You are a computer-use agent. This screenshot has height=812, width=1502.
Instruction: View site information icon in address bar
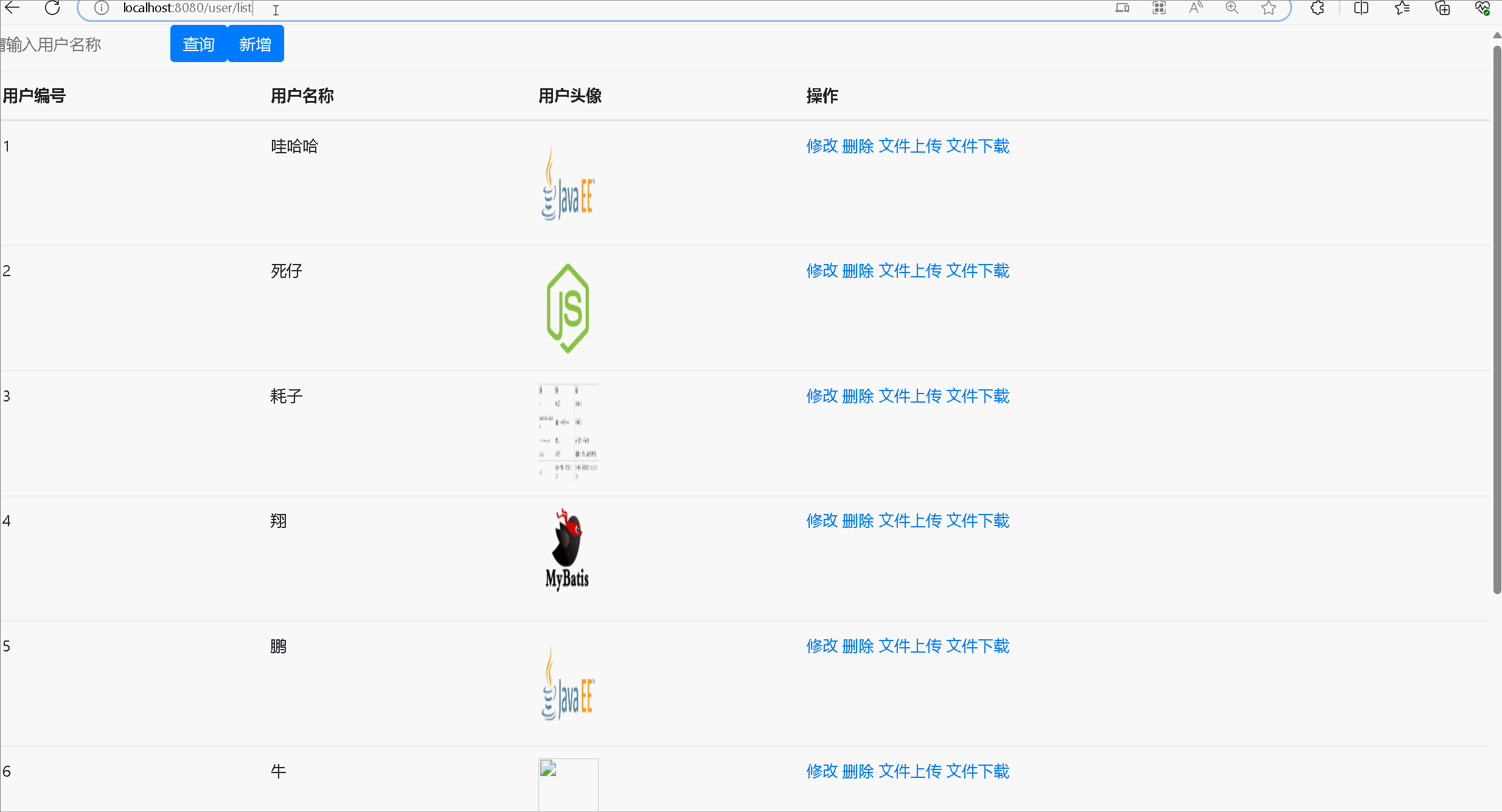tap(101, 9)
